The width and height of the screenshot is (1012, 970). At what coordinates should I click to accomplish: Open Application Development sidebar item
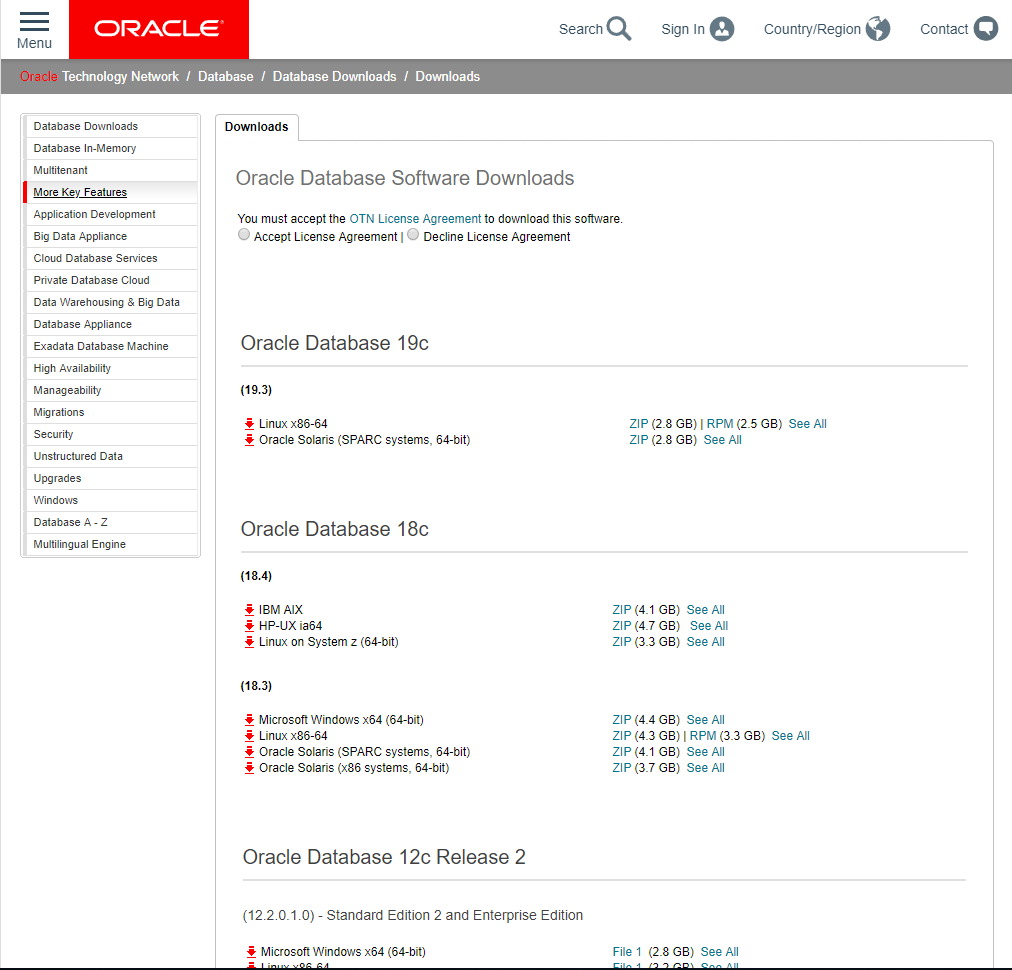pyautogui.click(x=111, y=214)
